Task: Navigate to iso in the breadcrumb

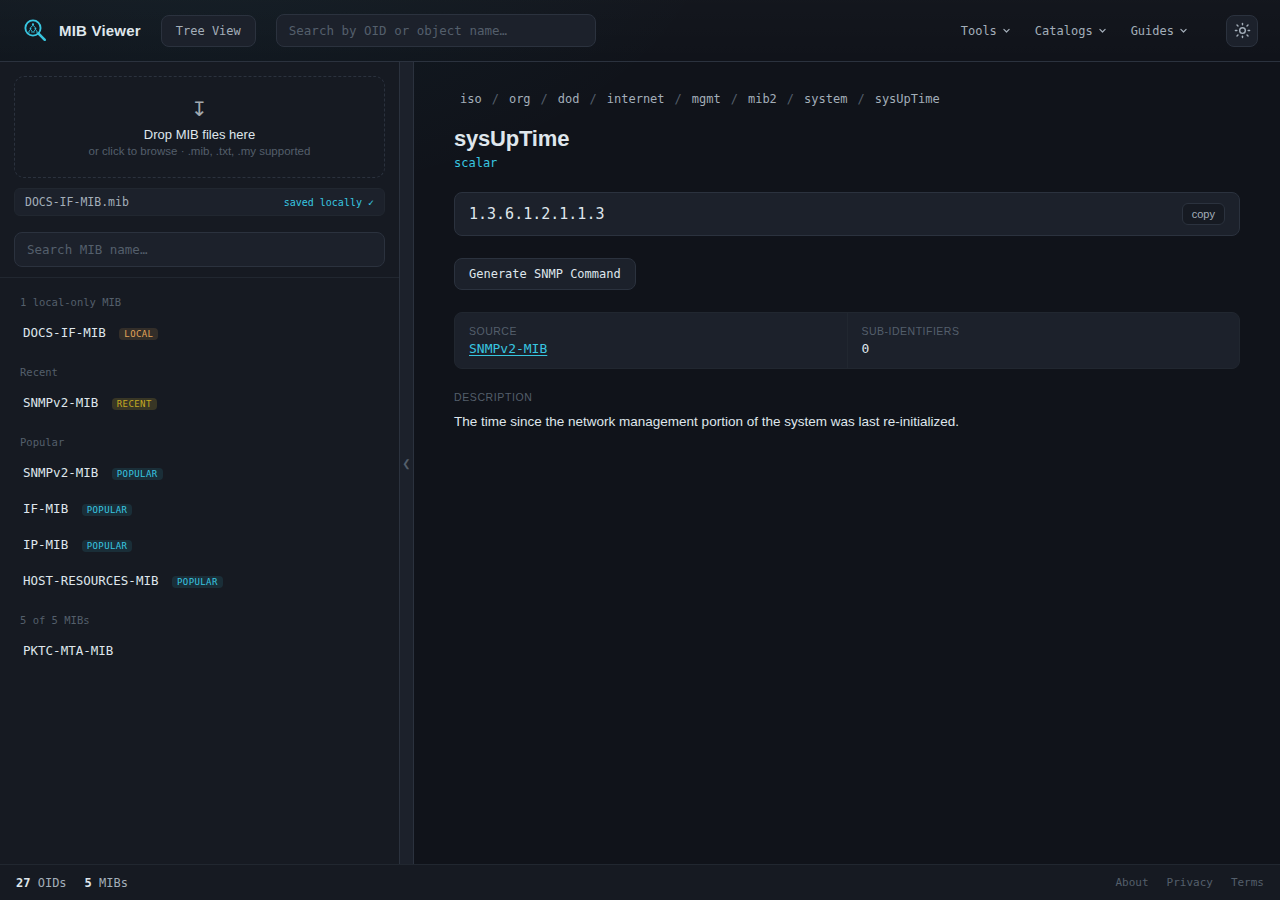Action: (471, 99)
